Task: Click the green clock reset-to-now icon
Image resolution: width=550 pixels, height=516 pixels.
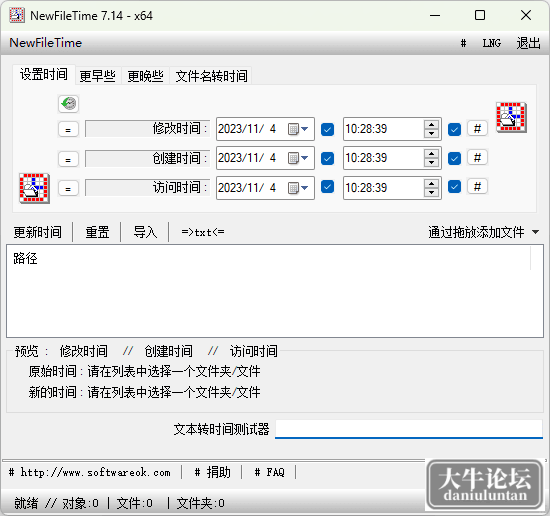Action: (x=68, y=104)
